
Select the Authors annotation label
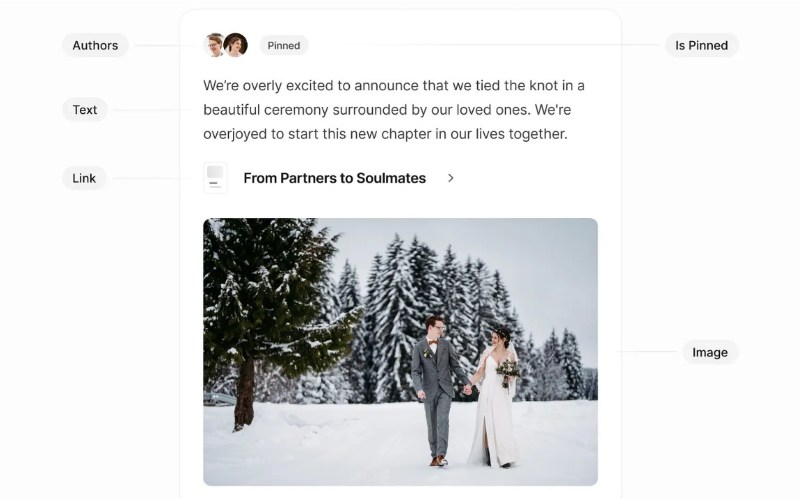coord(95,45)
